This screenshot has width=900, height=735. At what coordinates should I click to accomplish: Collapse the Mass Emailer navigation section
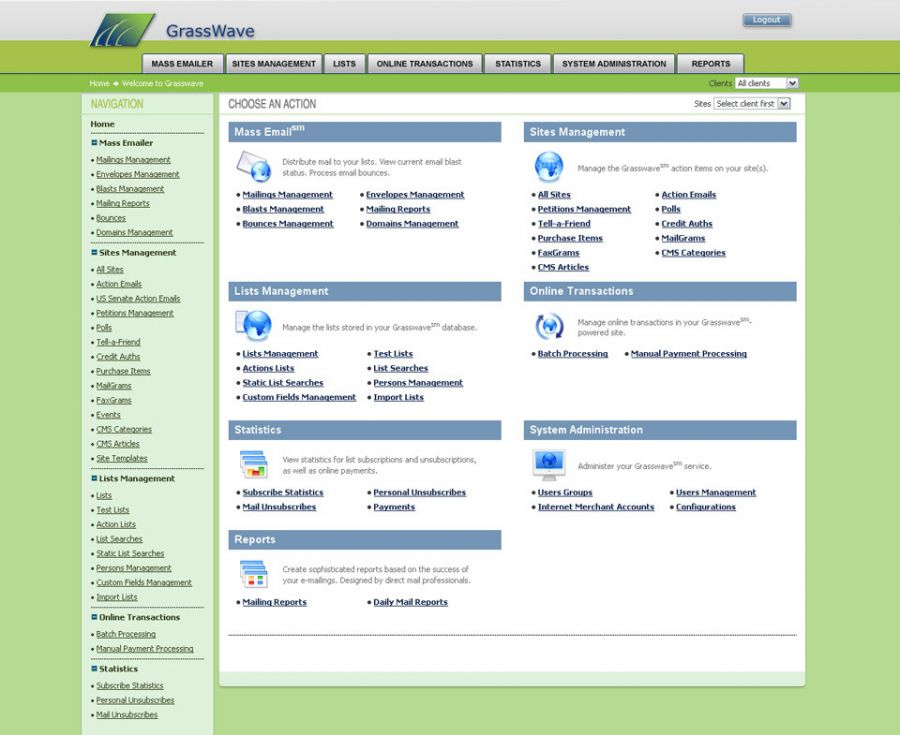point(94,142)
